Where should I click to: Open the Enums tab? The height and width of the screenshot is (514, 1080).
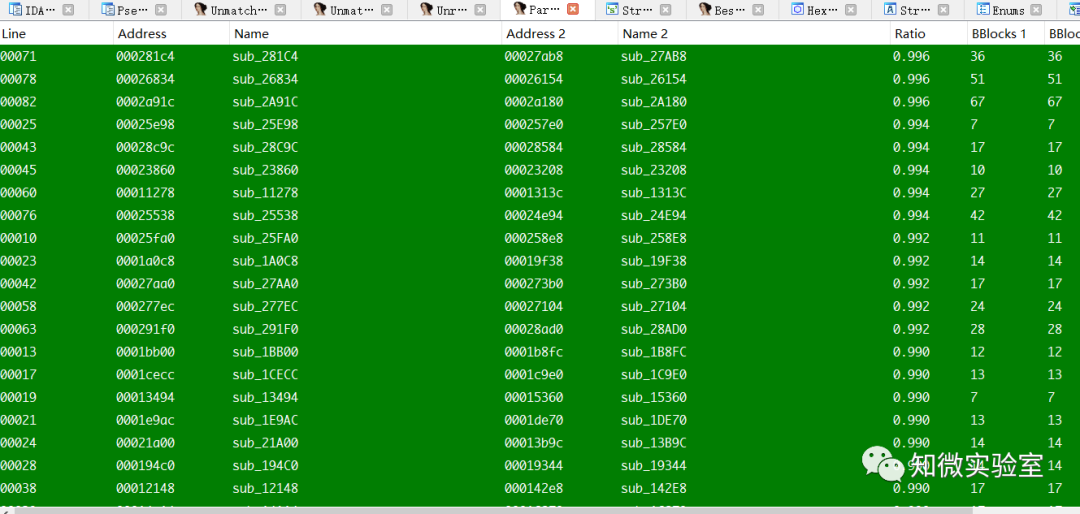click(1008, 10)
